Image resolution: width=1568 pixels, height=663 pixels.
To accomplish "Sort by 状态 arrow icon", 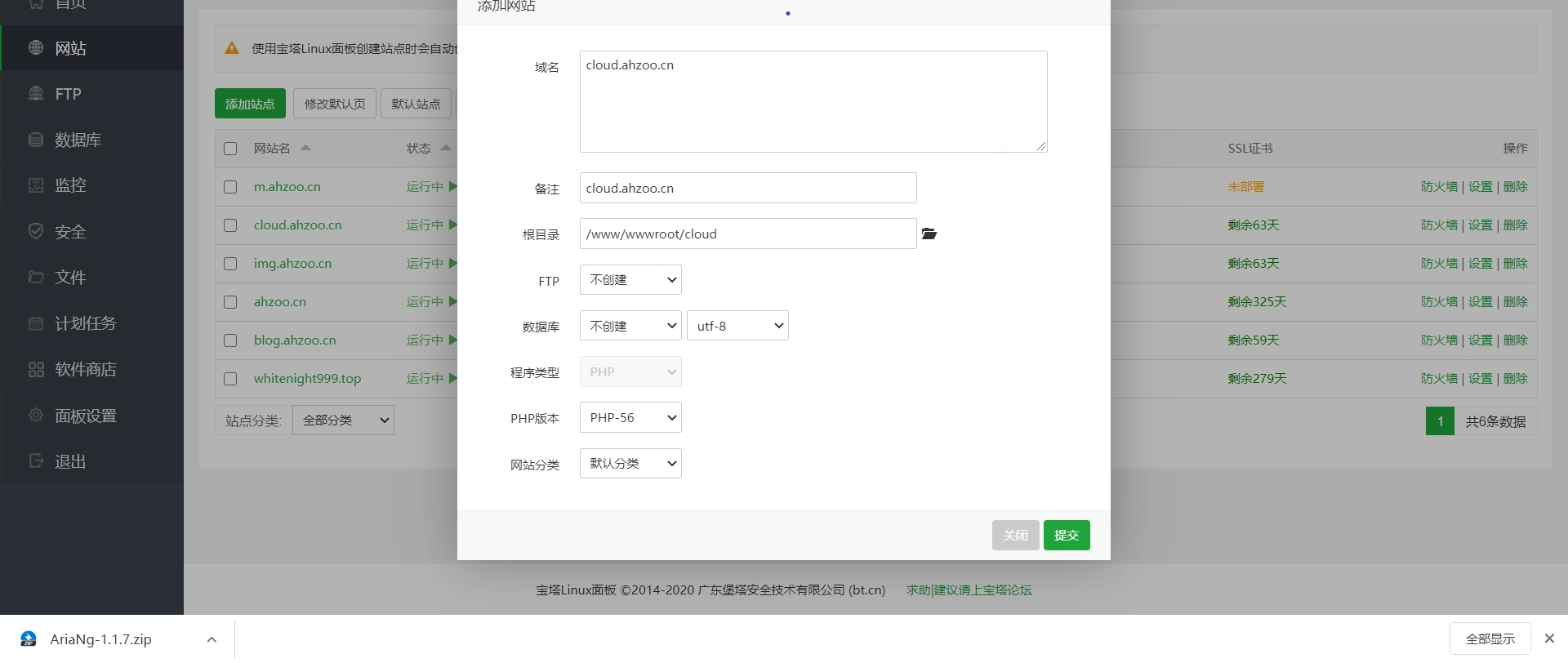I will pyautogui.click(x=446, y=148).
